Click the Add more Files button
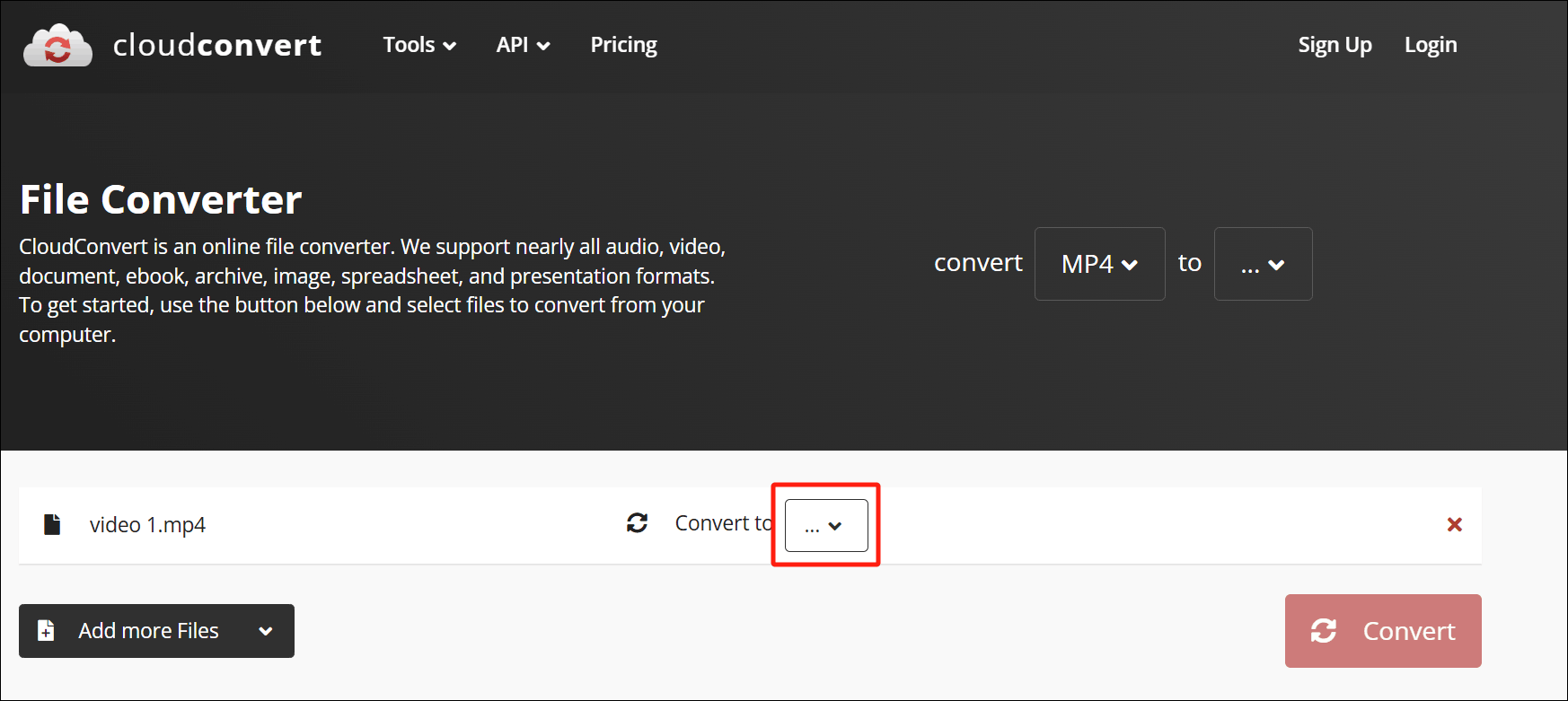Screen dimensions: 1568x701 point(156,631)
